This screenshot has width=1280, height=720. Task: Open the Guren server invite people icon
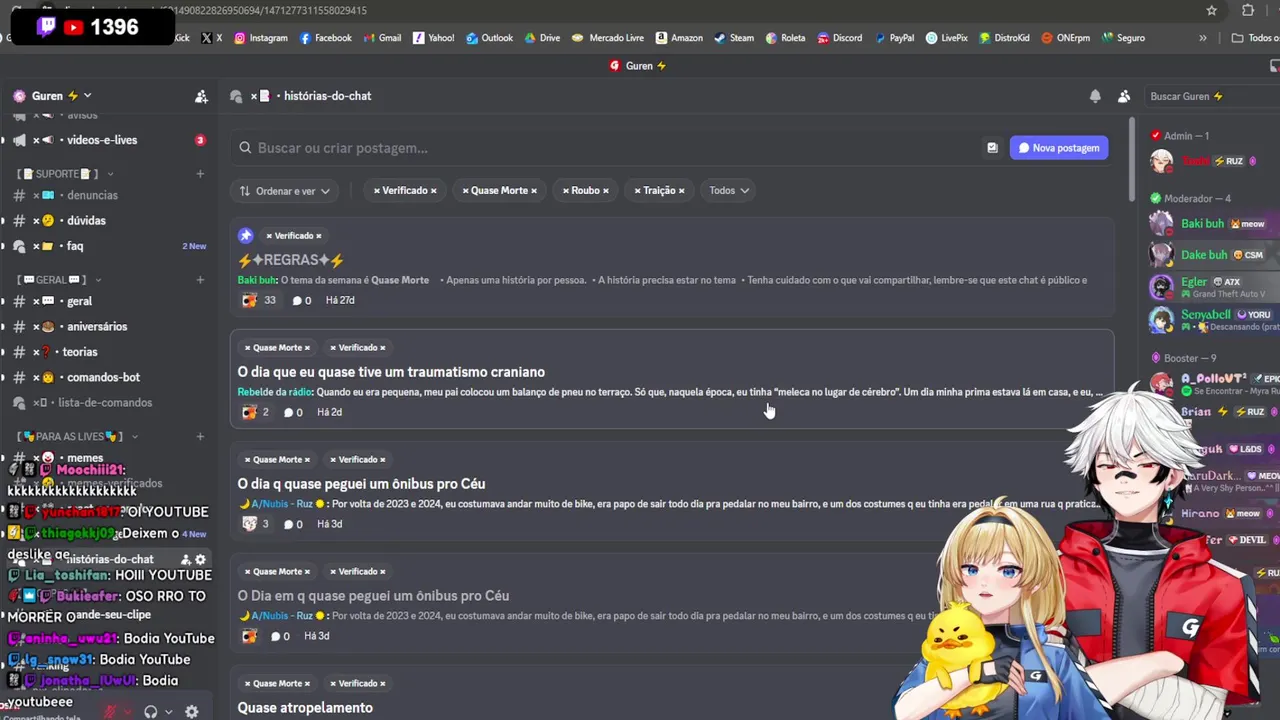pyautogui.click(x=201, y=96)
